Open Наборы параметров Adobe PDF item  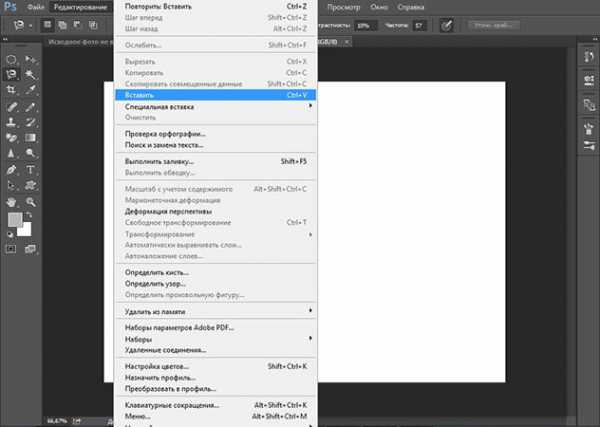(x=216, y=328)
